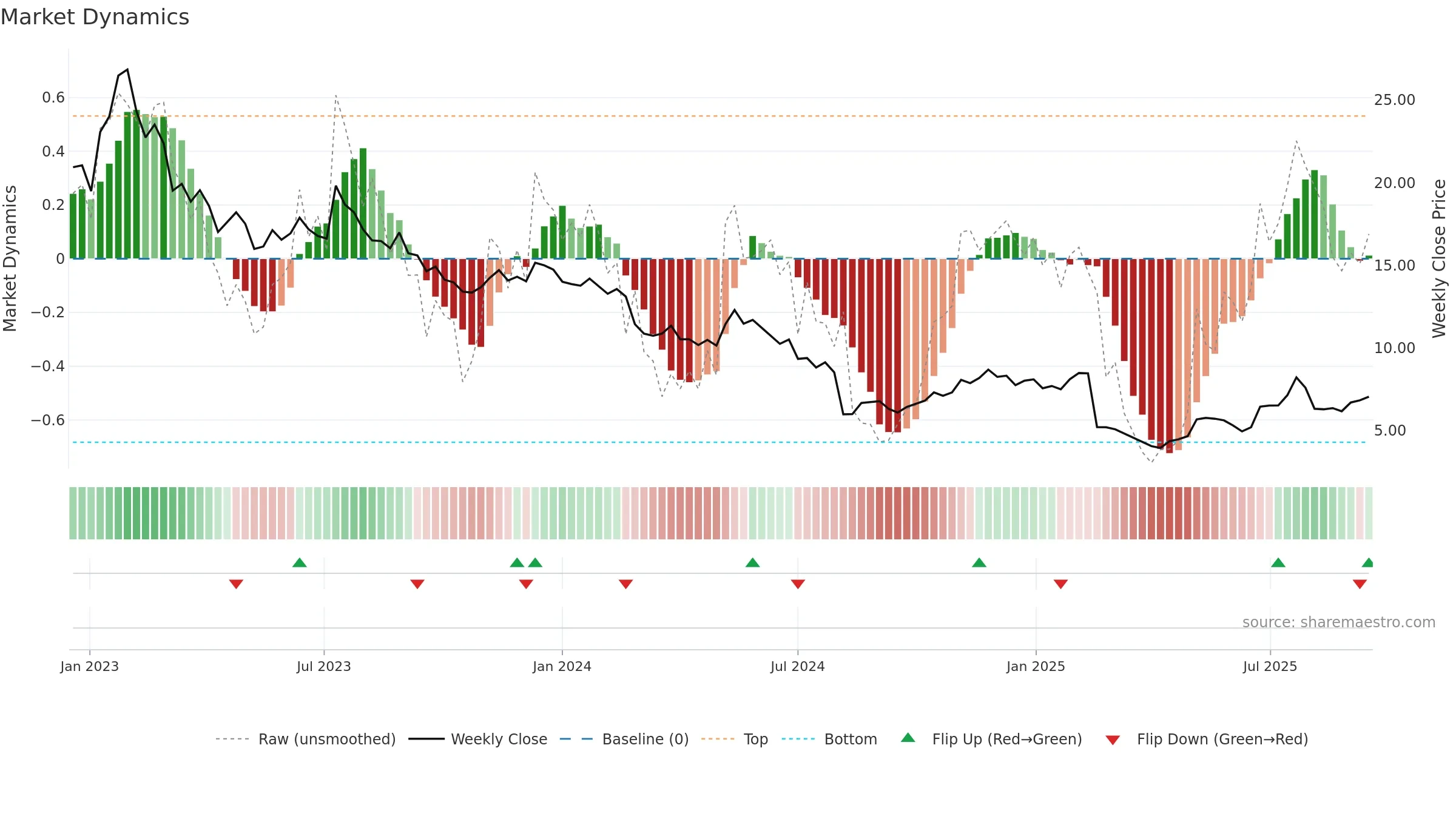Click the 10.00 price axis tick label
1456x819 pixels.
click(x=1395, y=348)
